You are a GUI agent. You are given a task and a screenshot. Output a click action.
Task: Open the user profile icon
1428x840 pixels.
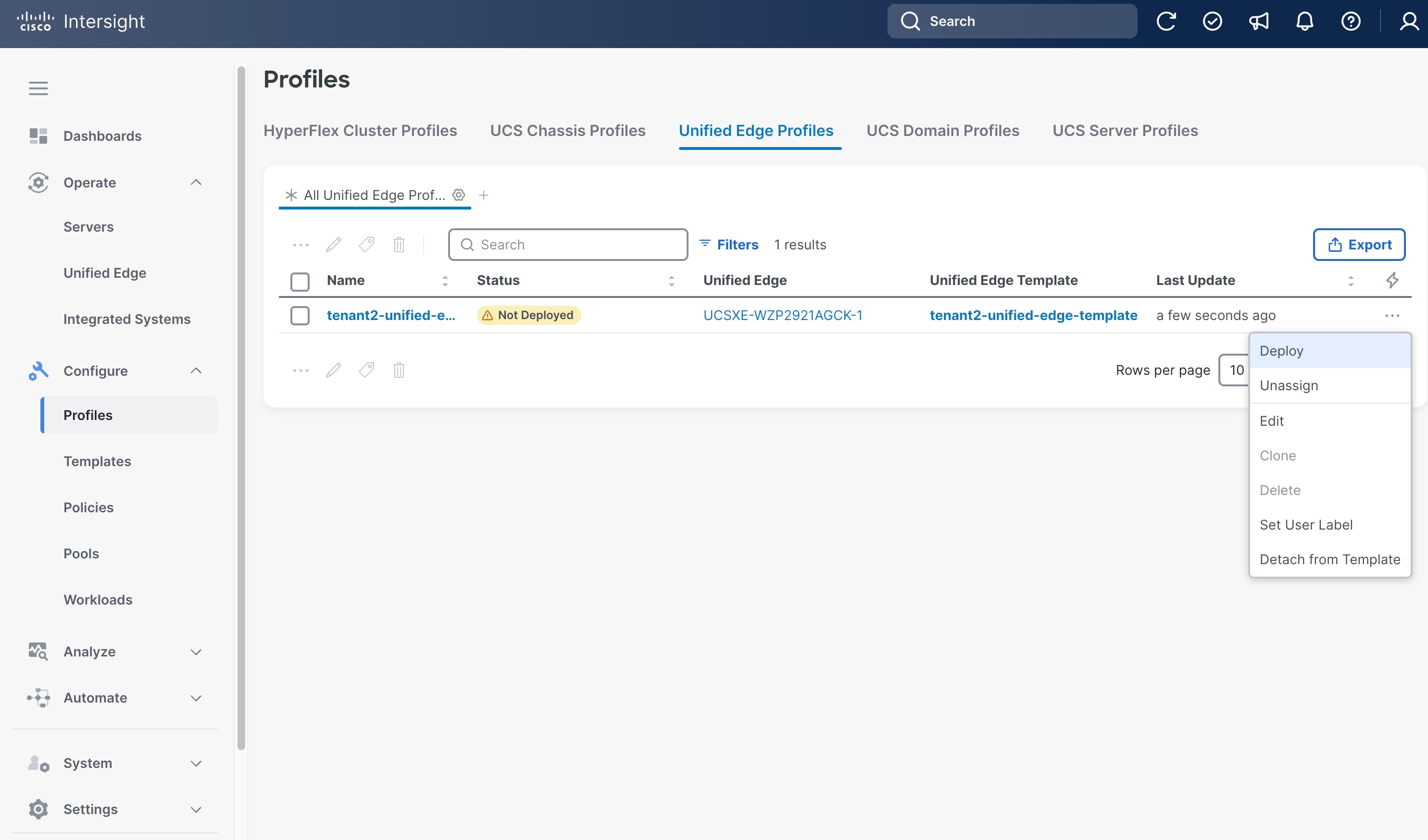pyautogui.click(x=1409, y=22)
